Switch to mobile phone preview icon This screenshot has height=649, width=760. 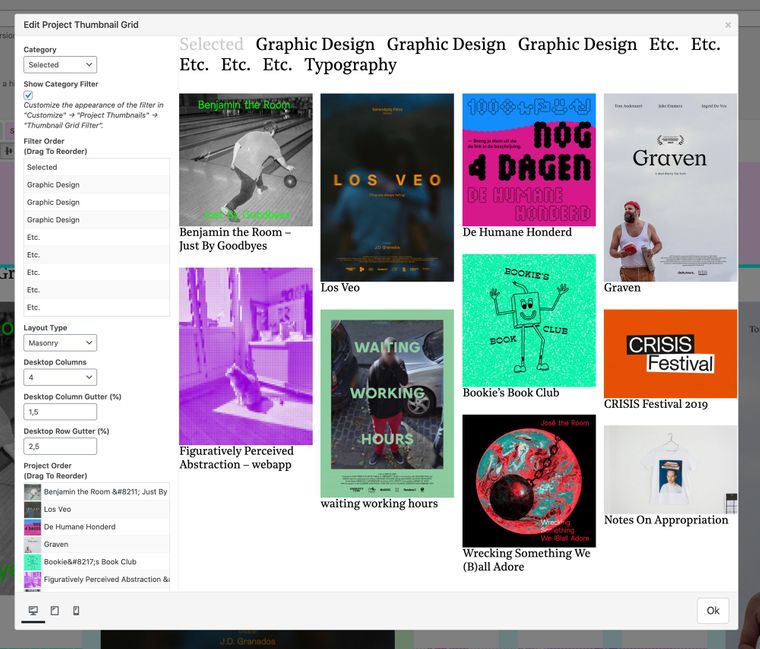tap(76, 610)
